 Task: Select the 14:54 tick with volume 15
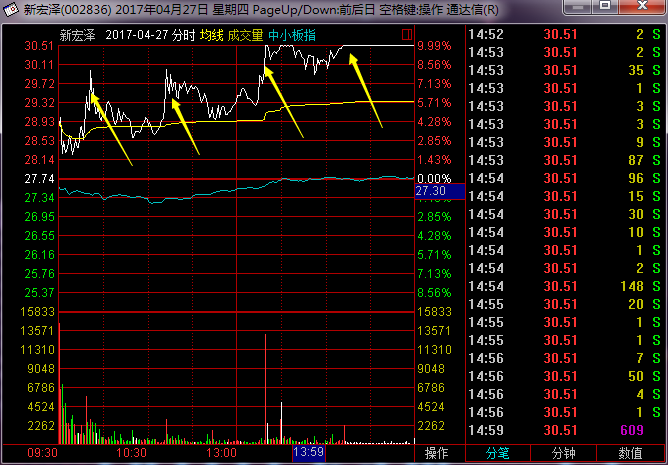565,196
